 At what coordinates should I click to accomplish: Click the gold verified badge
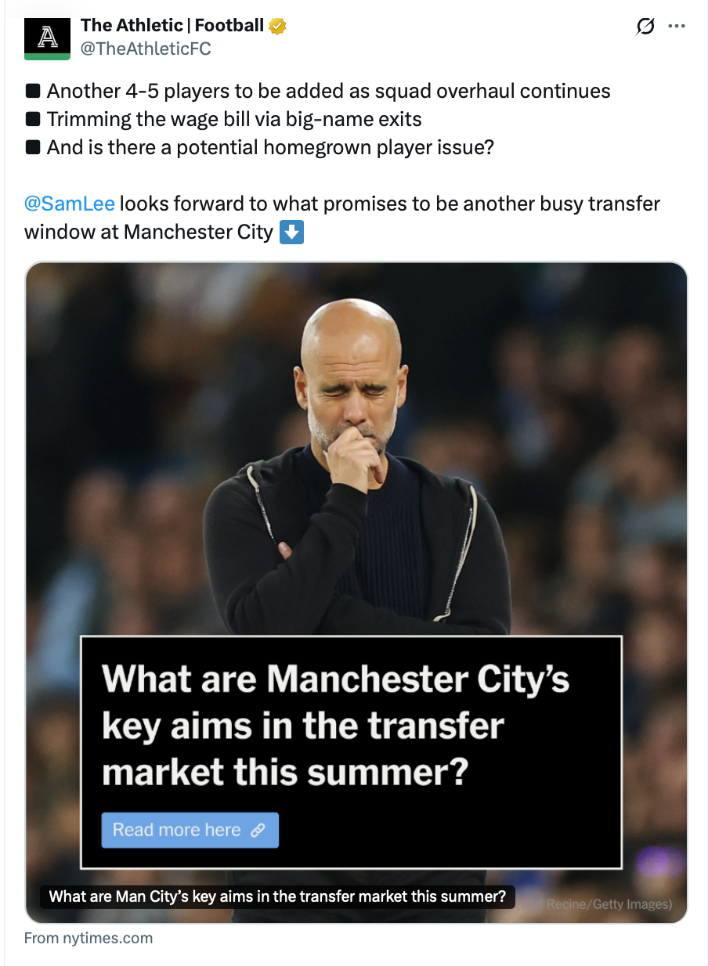point(278,26)
